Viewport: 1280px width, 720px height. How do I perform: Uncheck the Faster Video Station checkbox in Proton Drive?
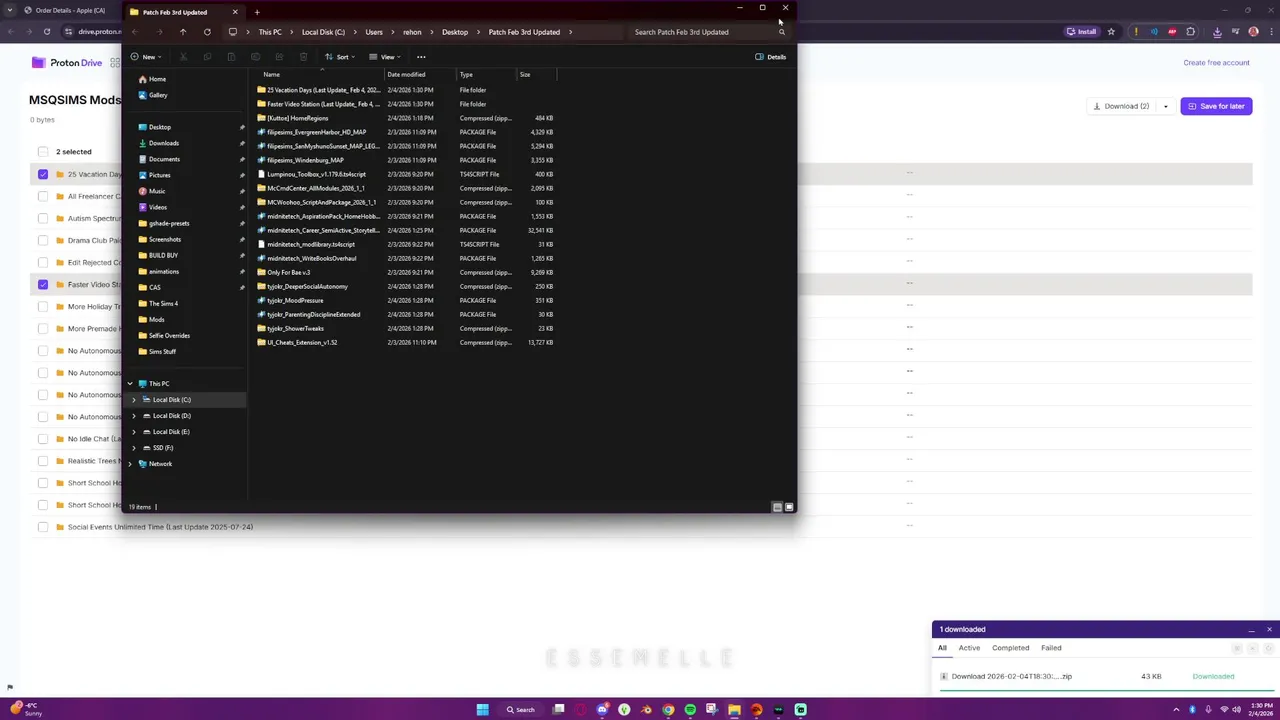[43, 284]
